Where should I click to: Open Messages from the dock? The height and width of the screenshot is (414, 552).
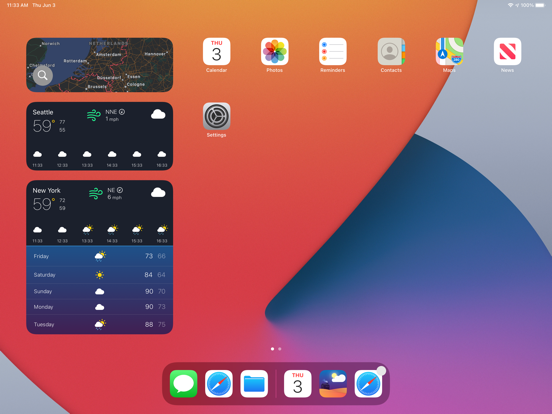point(183,384)
